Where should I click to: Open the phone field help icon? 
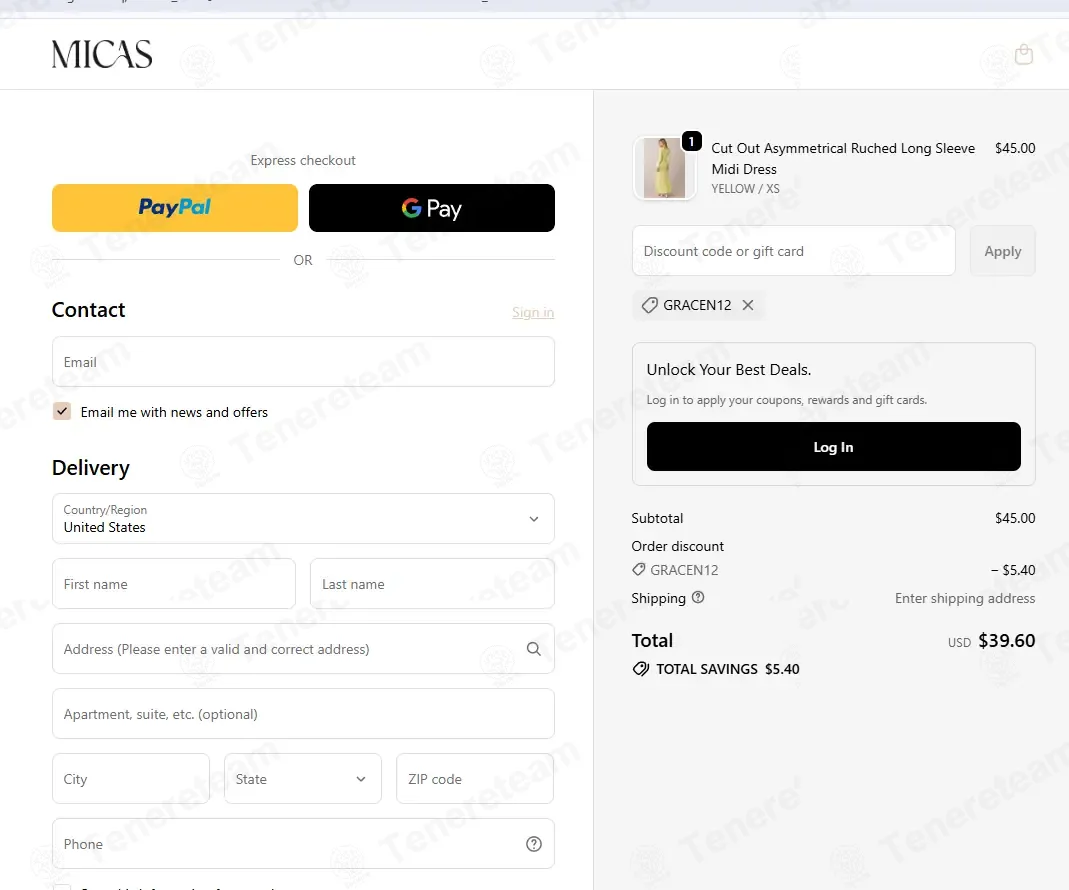pos(534,844)
